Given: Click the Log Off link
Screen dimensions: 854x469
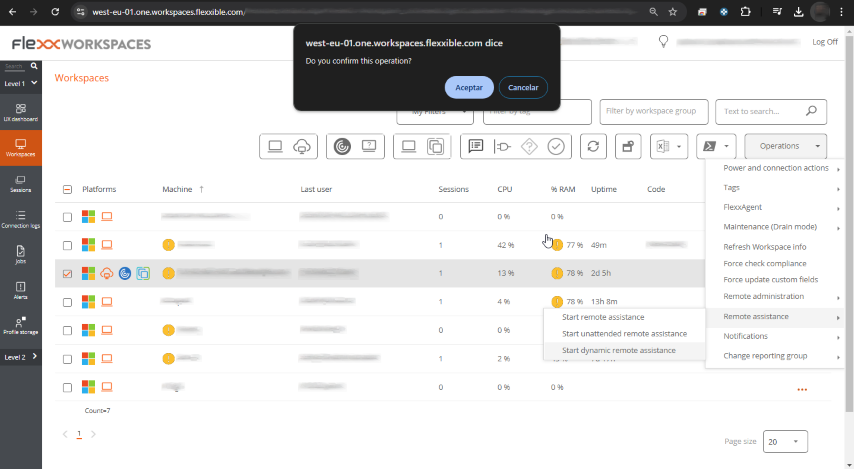Looking at the screenshot, I should click(825, 42).
